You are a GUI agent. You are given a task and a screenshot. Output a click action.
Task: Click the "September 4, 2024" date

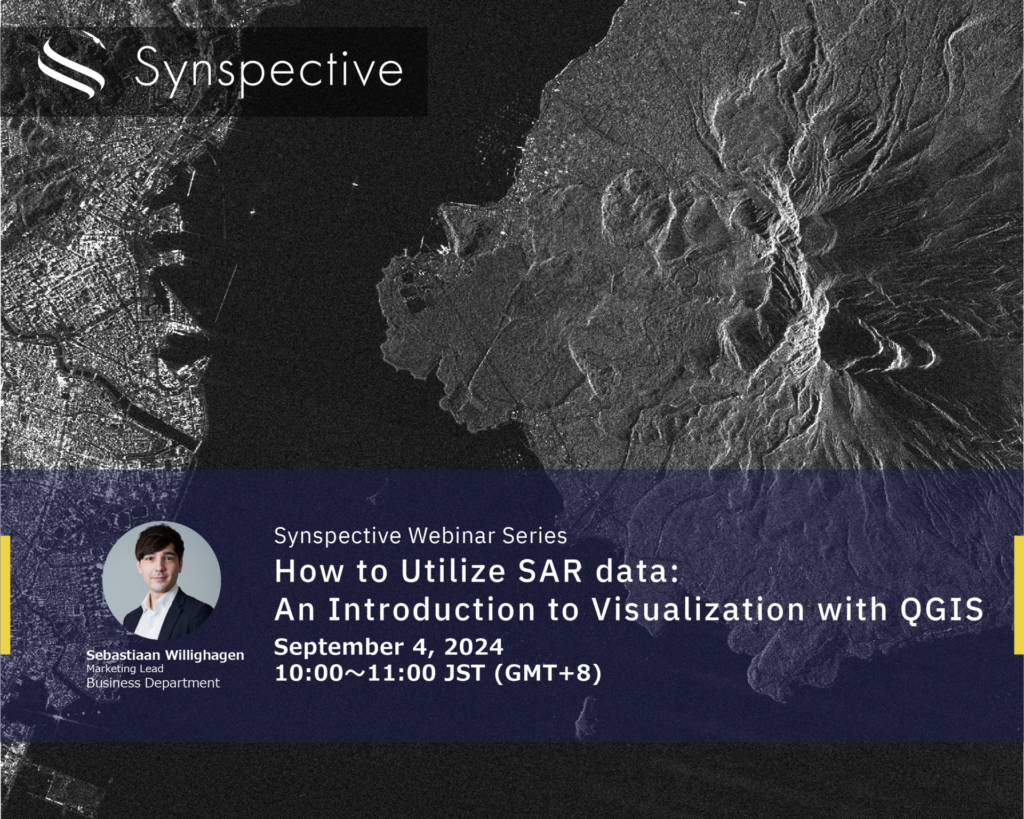pos(389,647)
